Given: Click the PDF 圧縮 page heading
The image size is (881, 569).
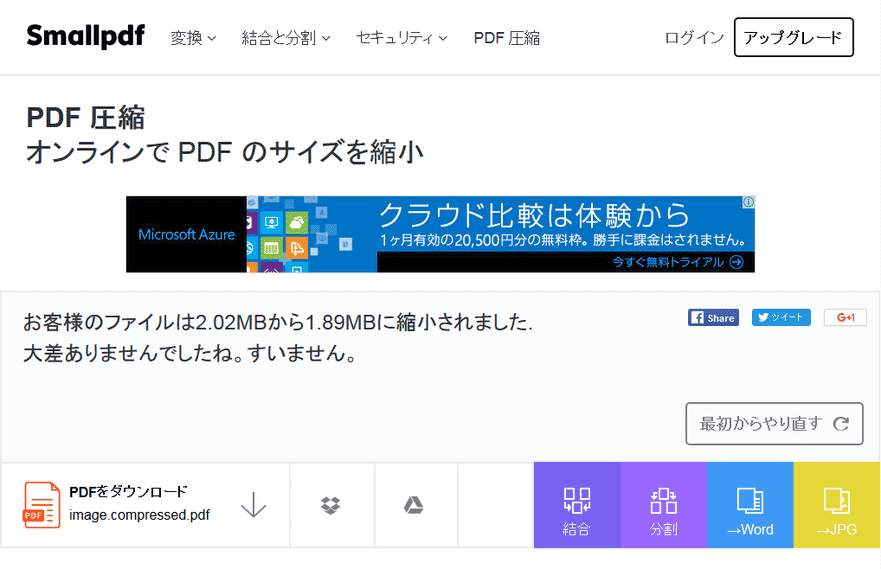Looking at the screenshot, I should click(x=85, y=118).
